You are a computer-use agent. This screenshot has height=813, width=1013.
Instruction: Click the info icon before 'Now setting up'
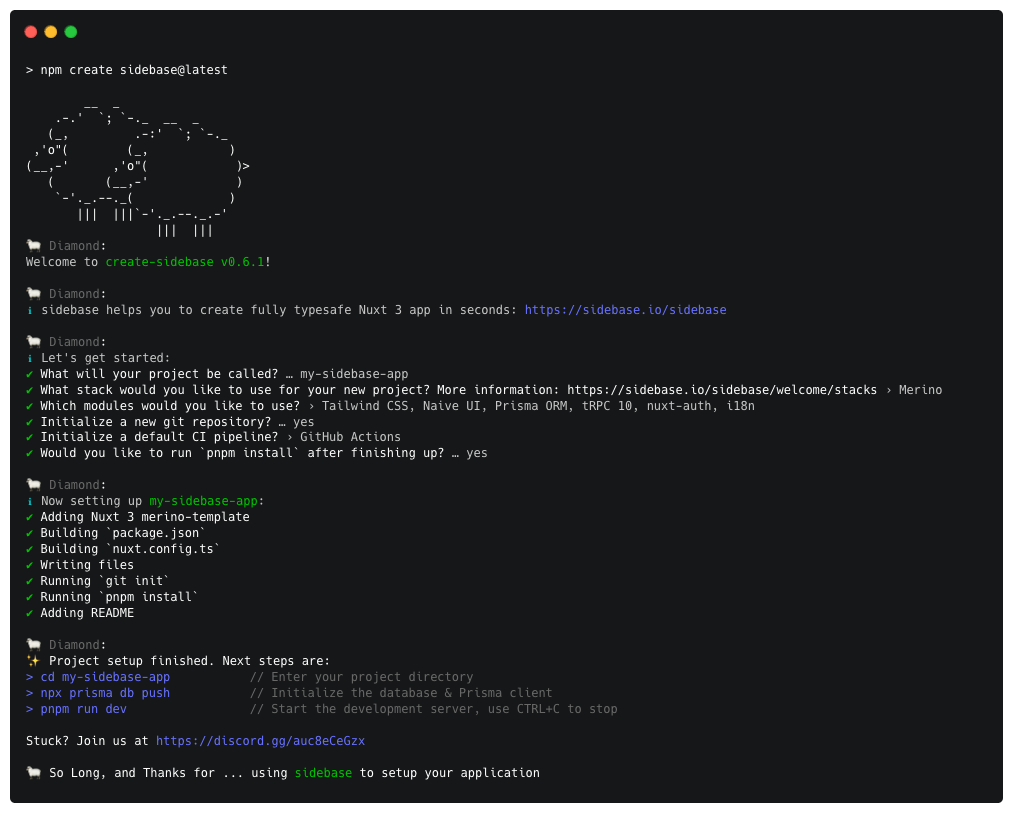pyautogui.click(x=30, y=502)
